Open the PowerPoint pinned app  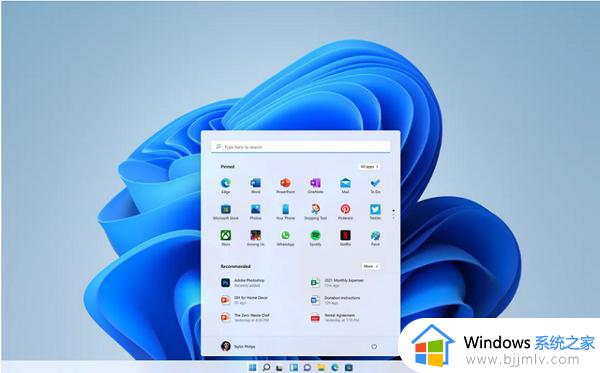(x=285, y=186)
